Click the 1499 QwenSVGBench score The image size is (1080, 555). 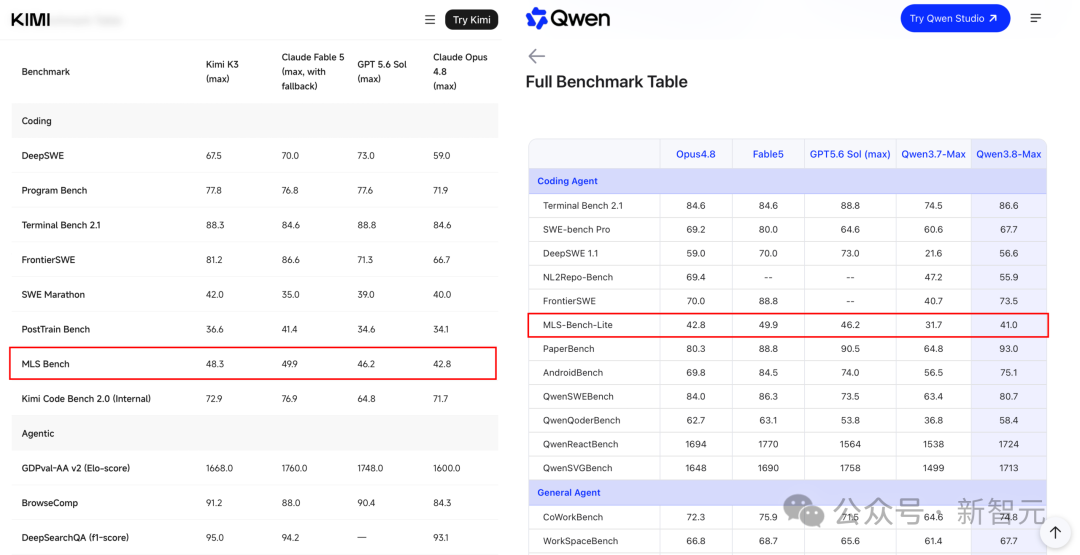(x=933, y=468)
